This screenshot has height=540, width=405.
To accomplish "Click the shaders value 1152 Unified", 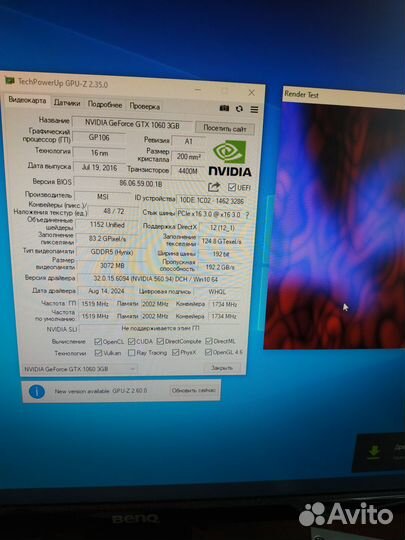I will click(107, 225).
